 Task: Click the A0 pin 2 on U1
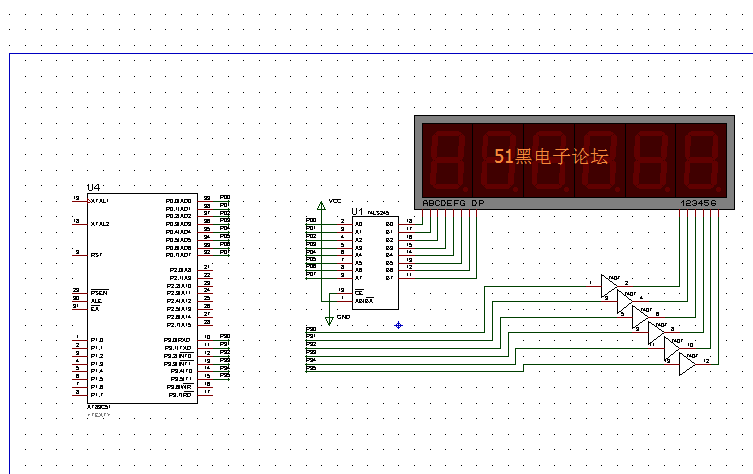coord(344,224)
